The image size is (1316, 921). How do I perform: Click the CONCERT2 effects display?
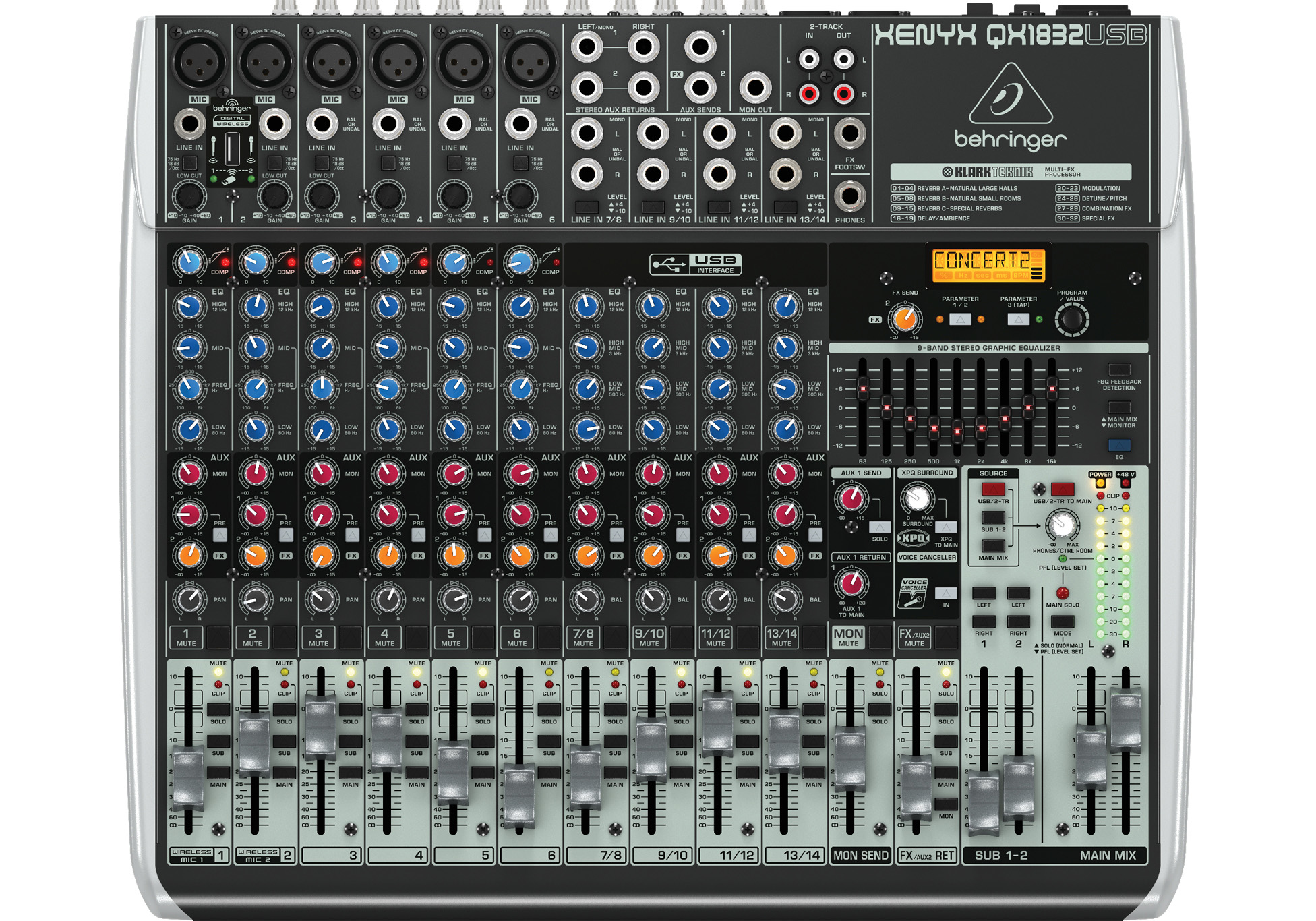point(988,264)
